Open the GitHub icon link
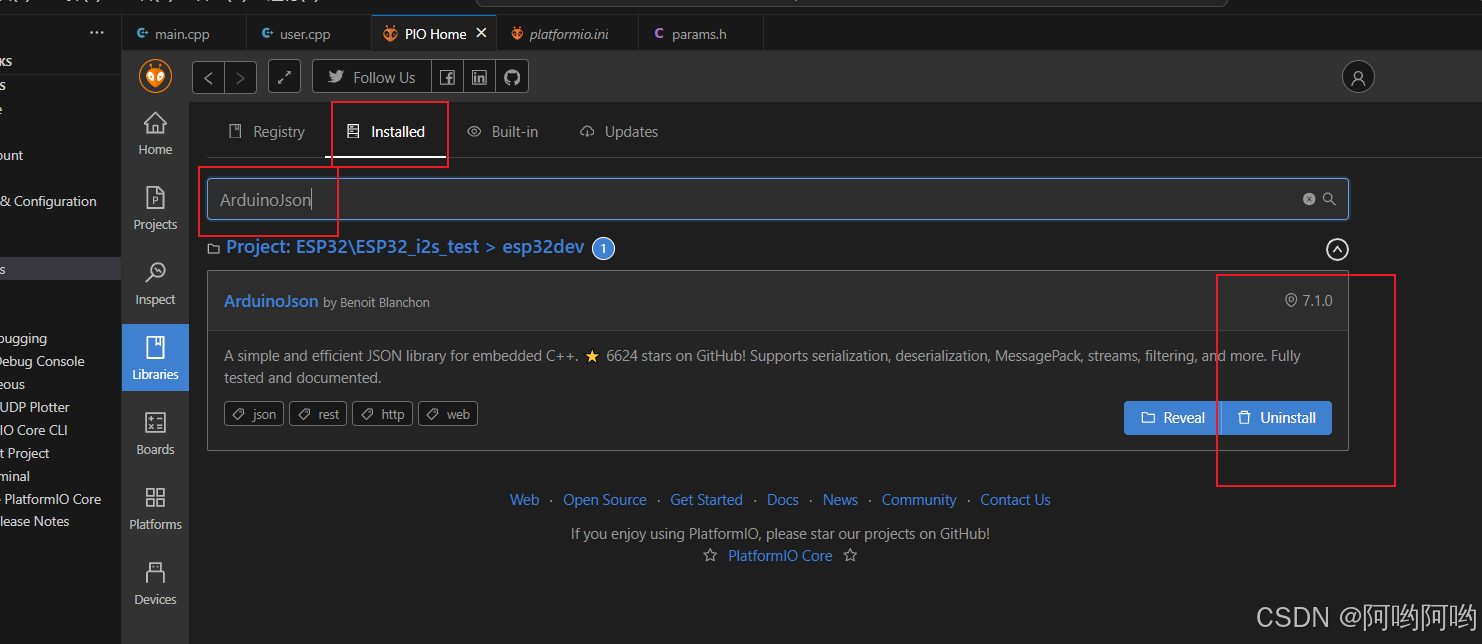The width and height of the screenshot is (1482, 644). [x=512, y=77]
